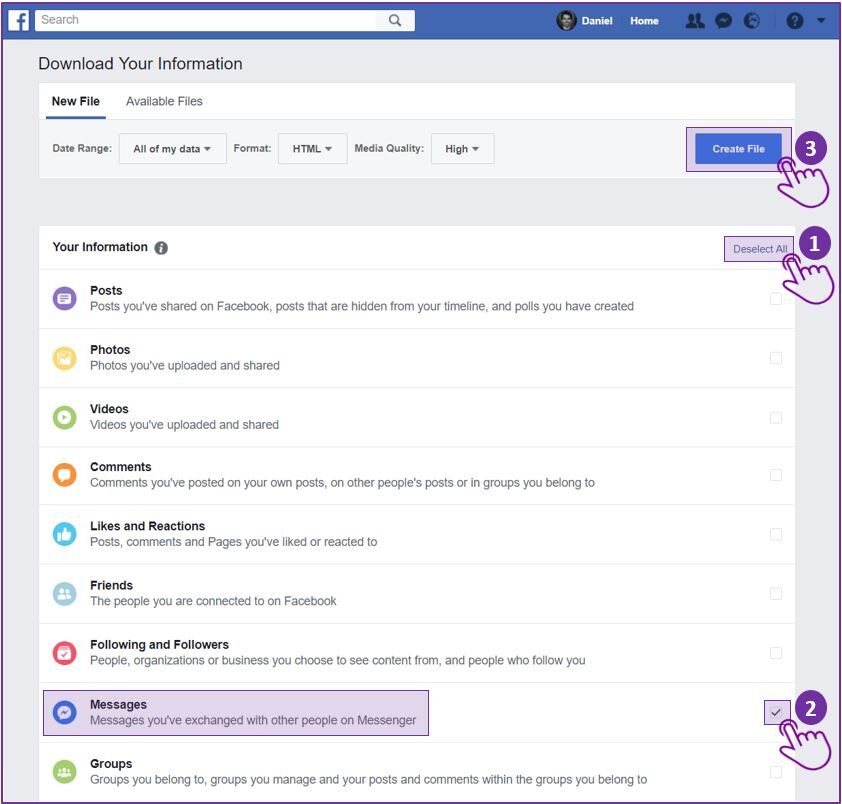This screenshot has height=804, width=842.
Task: Uncheck the Messages checkbox
Action: [776, 710]
